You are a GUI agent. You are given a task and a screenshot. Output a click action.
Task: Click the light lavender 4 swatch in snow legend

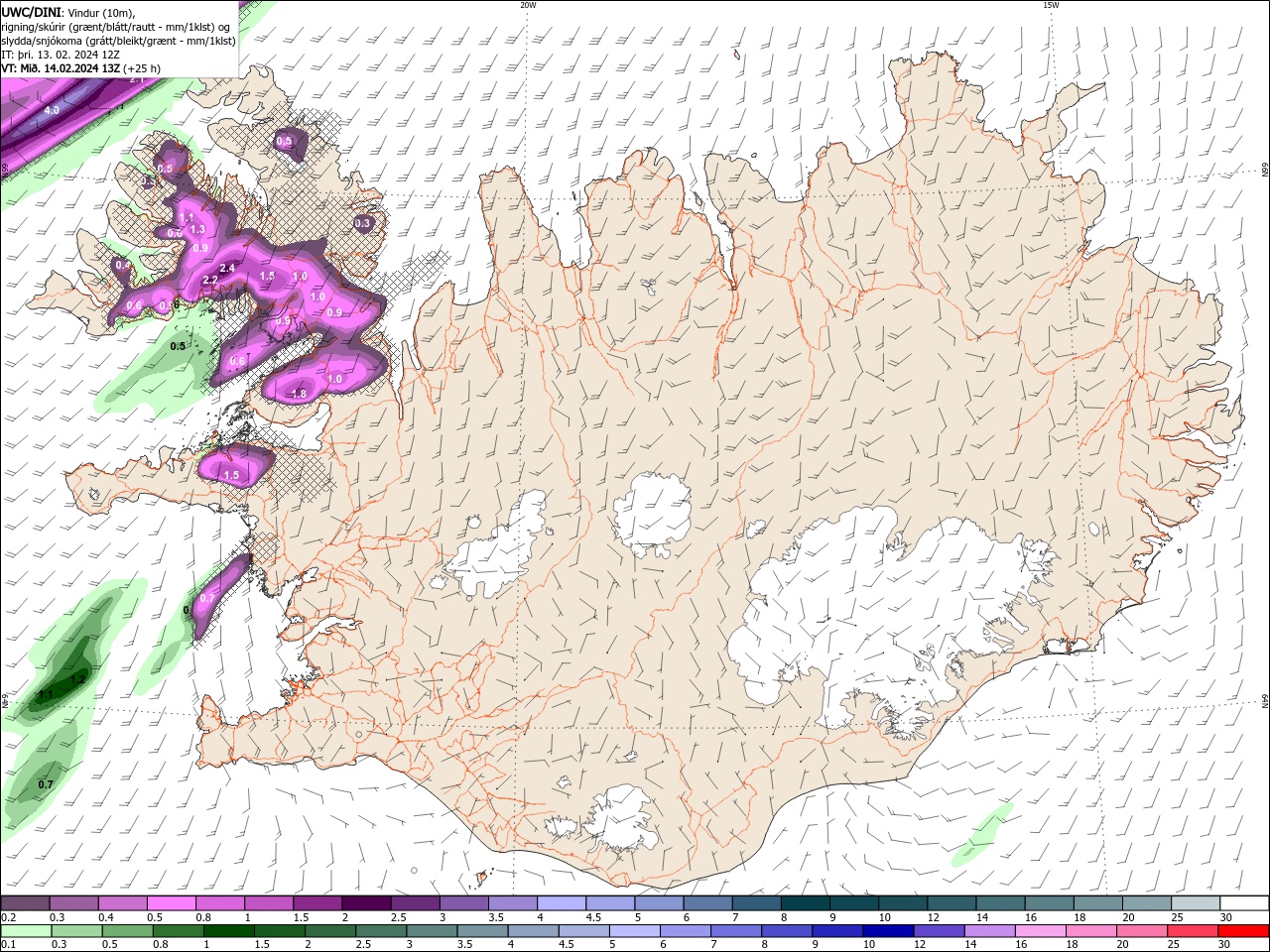561,903
